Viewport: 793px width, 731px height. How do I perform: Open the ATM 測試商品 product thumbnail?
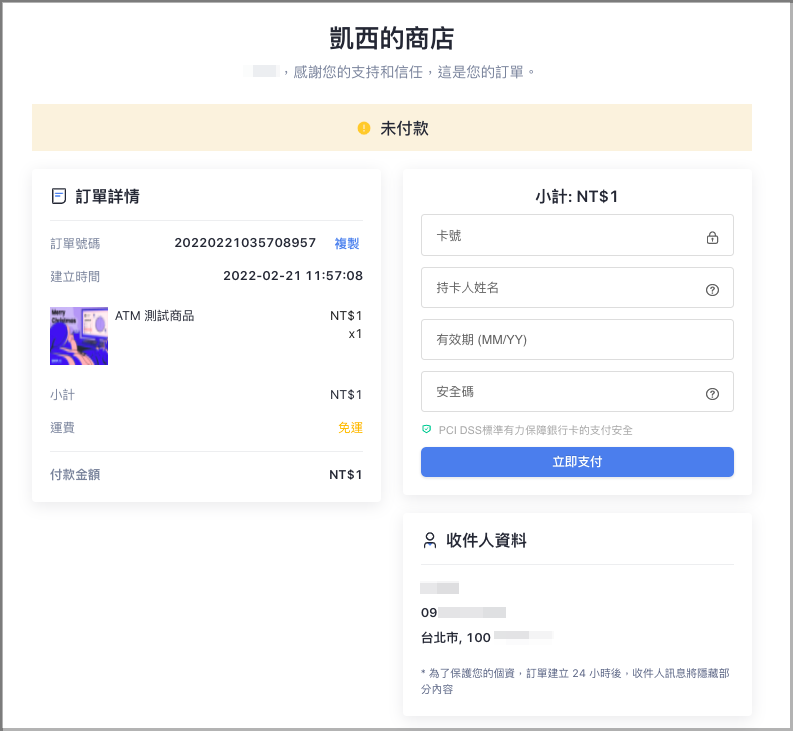79,336
